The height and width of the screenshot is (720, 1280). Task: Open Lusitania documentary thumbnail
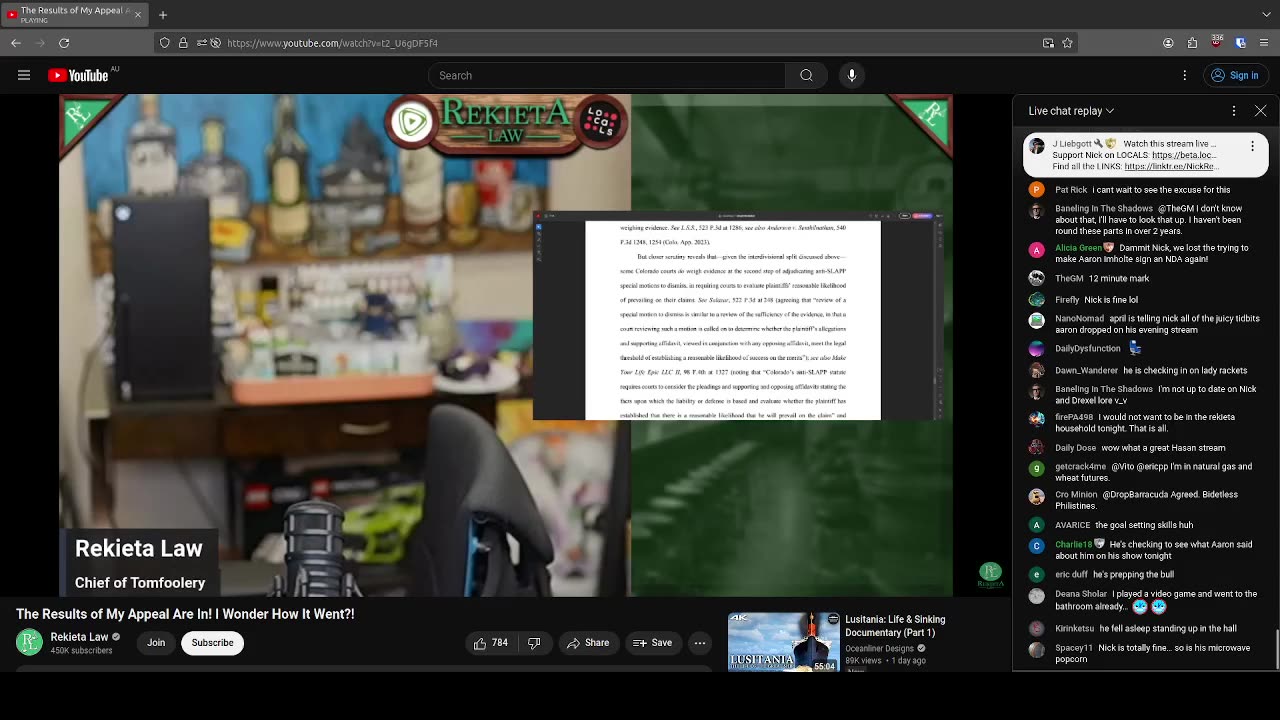(x=784, y=642)
